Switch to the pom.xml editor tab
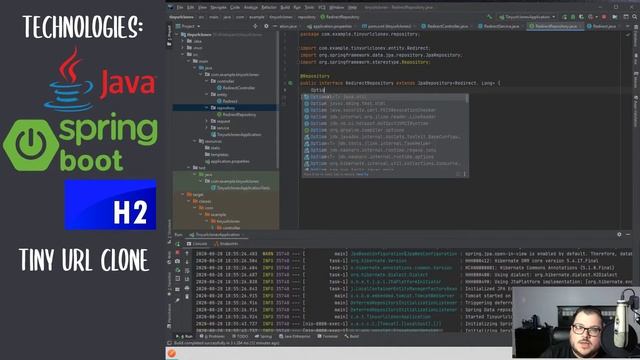 (388, 26)
